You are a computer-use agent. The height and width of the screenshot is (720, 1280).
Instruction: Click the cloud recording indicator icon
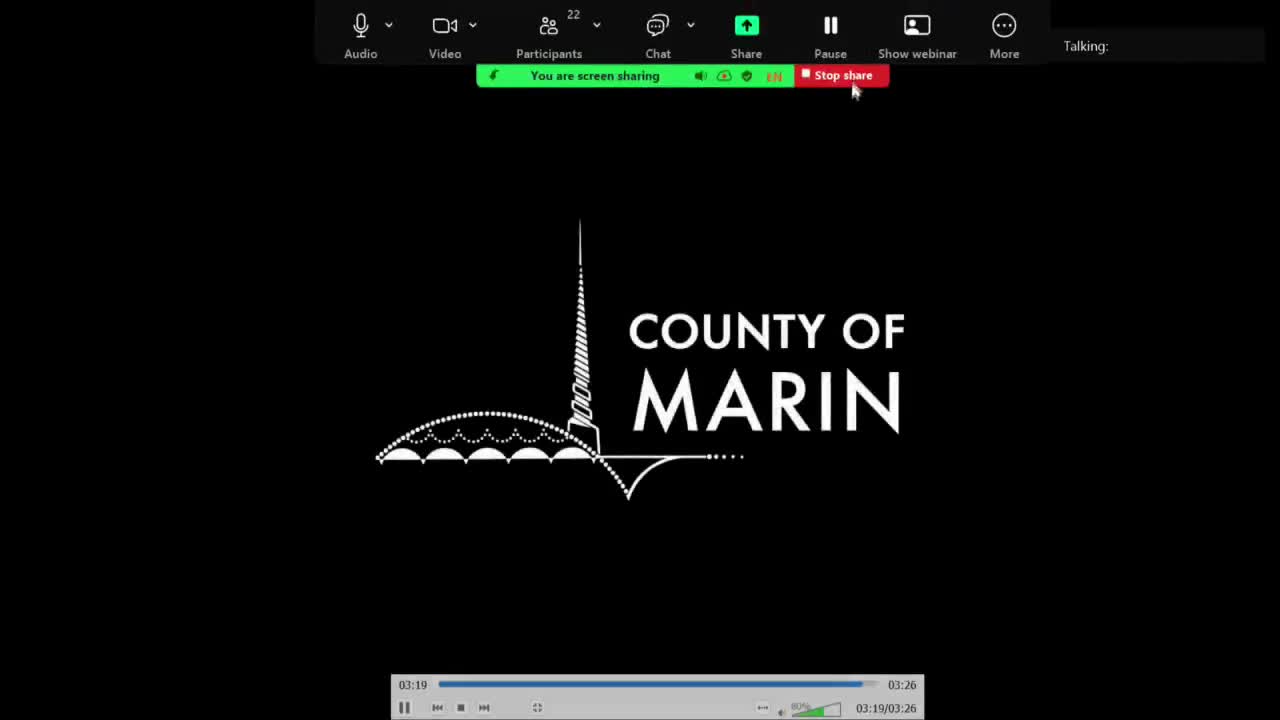pyautogui.click(x=725, y=76)
